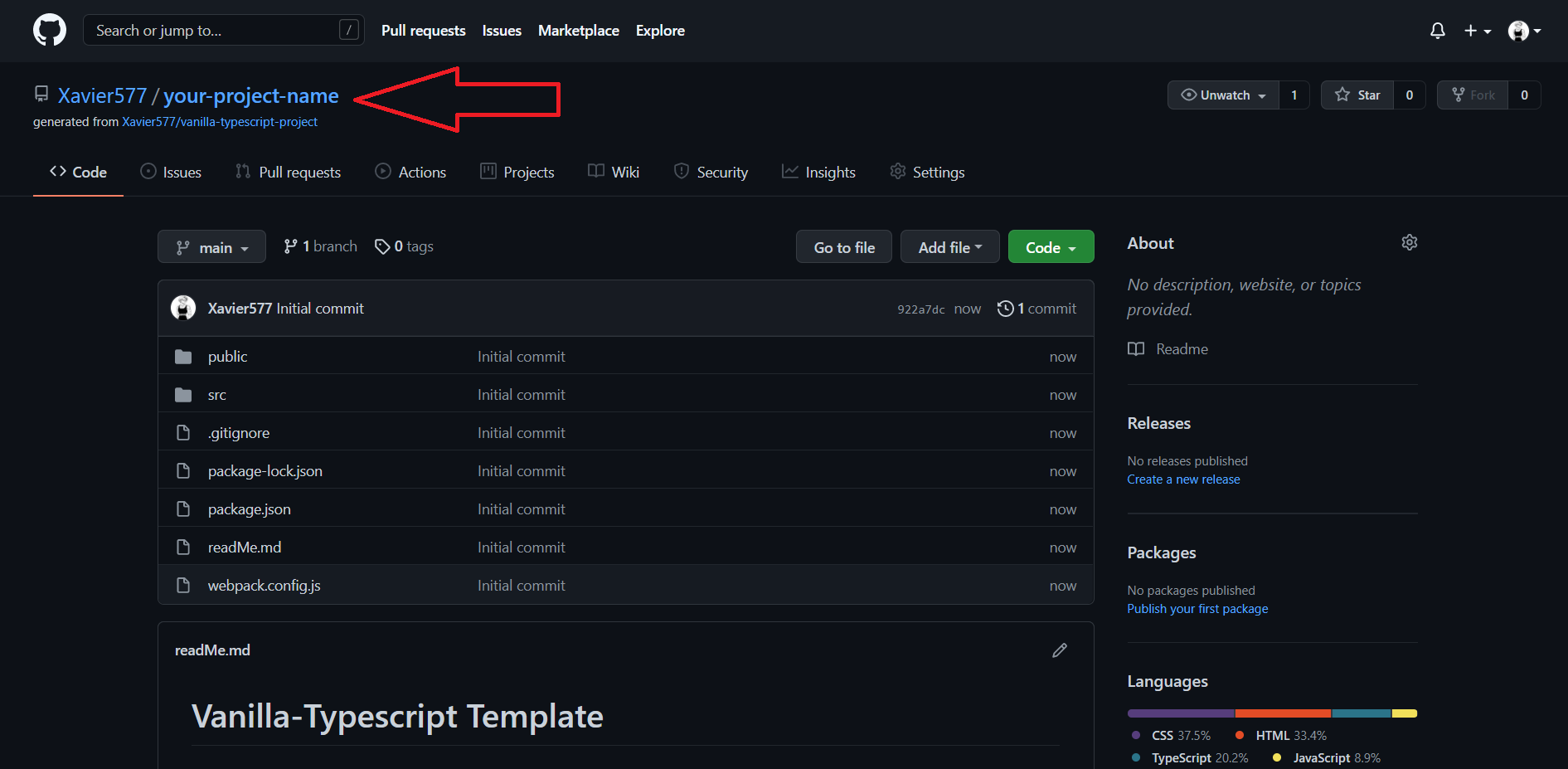
Task: Edit the readMe with the pencil icon
Action: (x=1060, y=650)
